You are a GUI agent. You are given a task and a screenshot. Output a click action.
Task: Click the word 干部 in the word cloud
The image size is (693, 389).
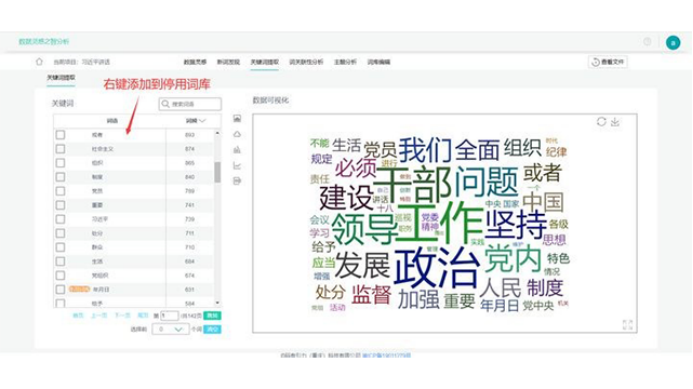(413, 184)
